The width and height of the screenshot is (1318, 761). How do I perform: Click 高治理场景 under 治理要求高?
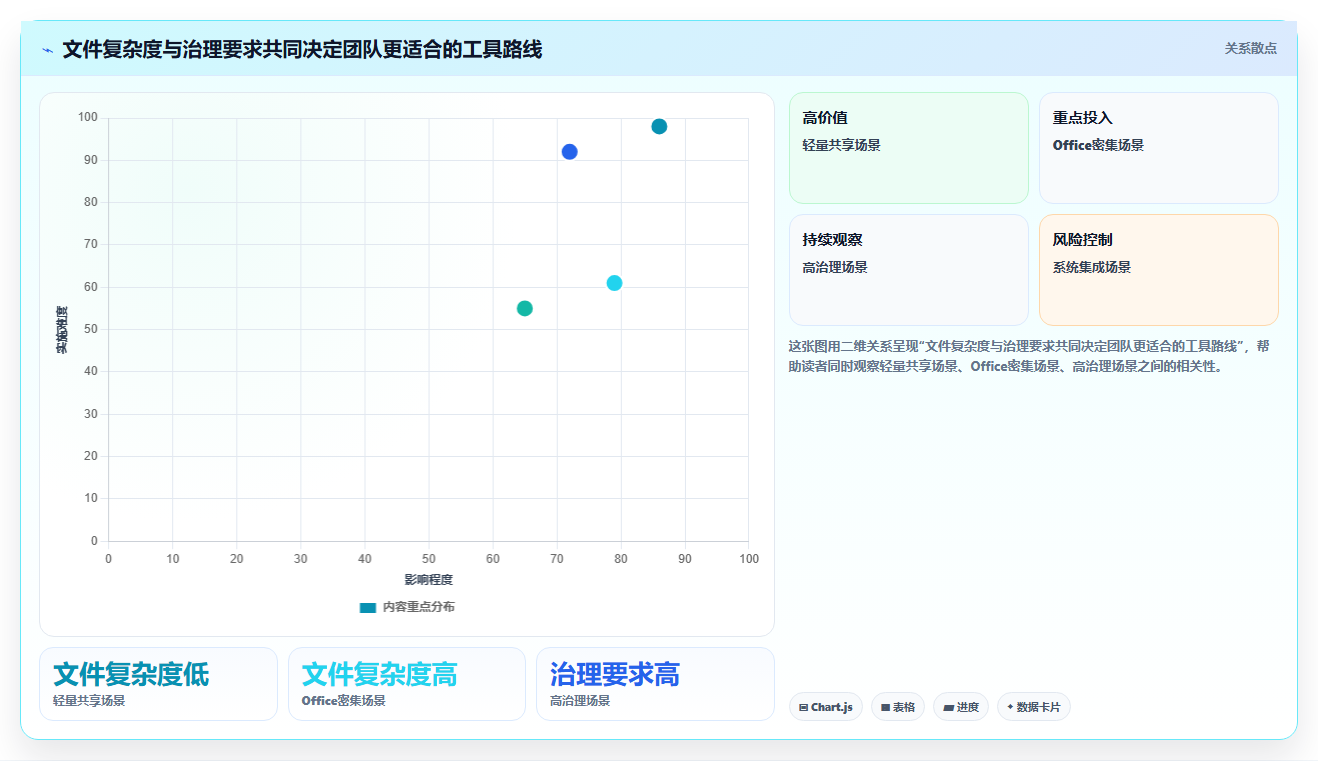[580, 701]
